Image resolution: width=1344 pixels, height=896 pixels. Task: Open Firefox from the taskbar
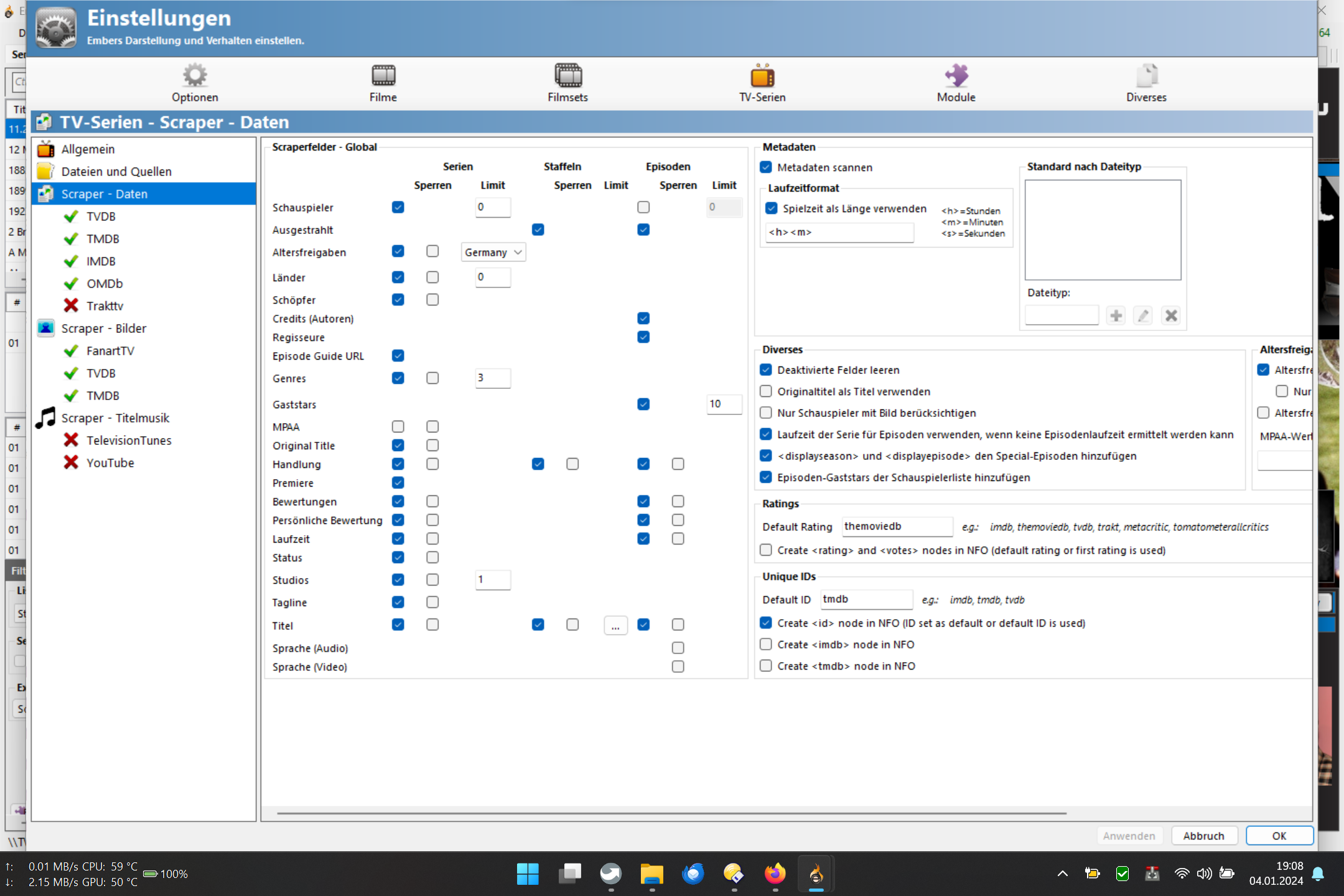pos(775,874)
